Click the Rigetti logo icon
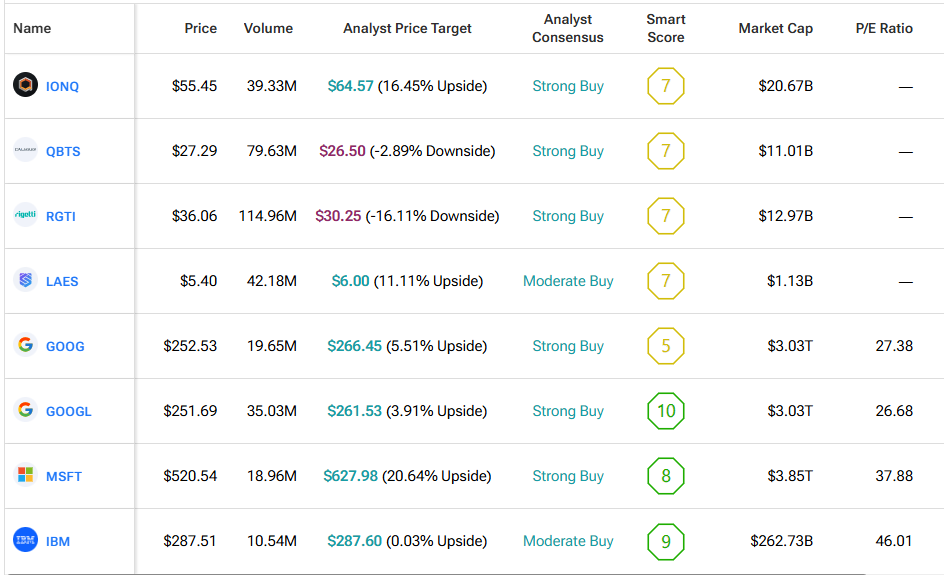This screenshot has width=944, height=575. (x=25, y=216)
